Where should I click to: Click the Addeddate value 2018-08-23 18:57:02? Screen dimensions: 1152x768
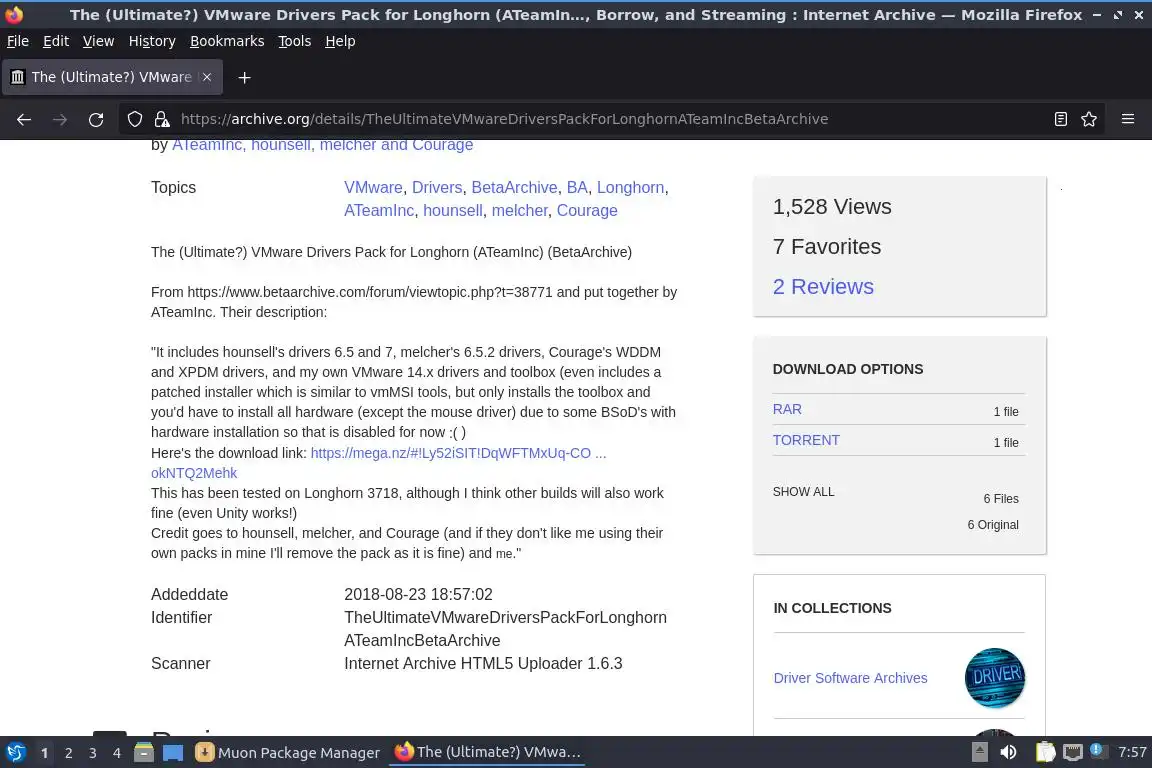418,595
